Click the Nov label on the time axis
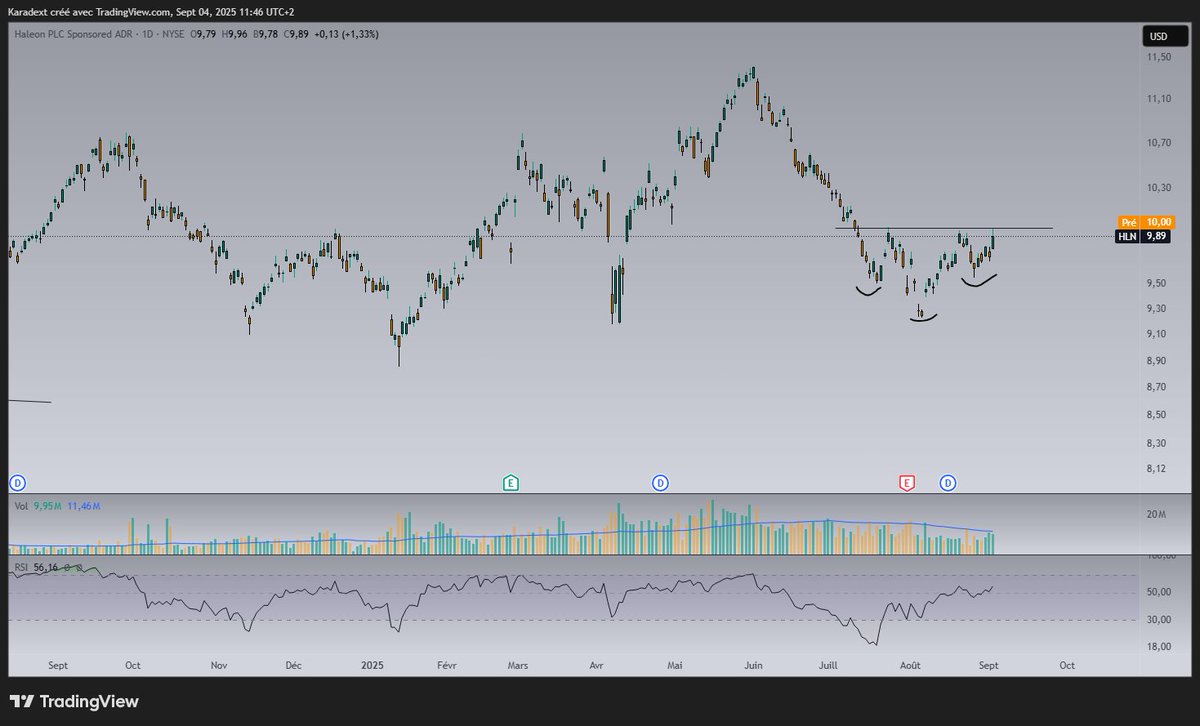Screen dimensions: 1200x726 tap(219, 665)
